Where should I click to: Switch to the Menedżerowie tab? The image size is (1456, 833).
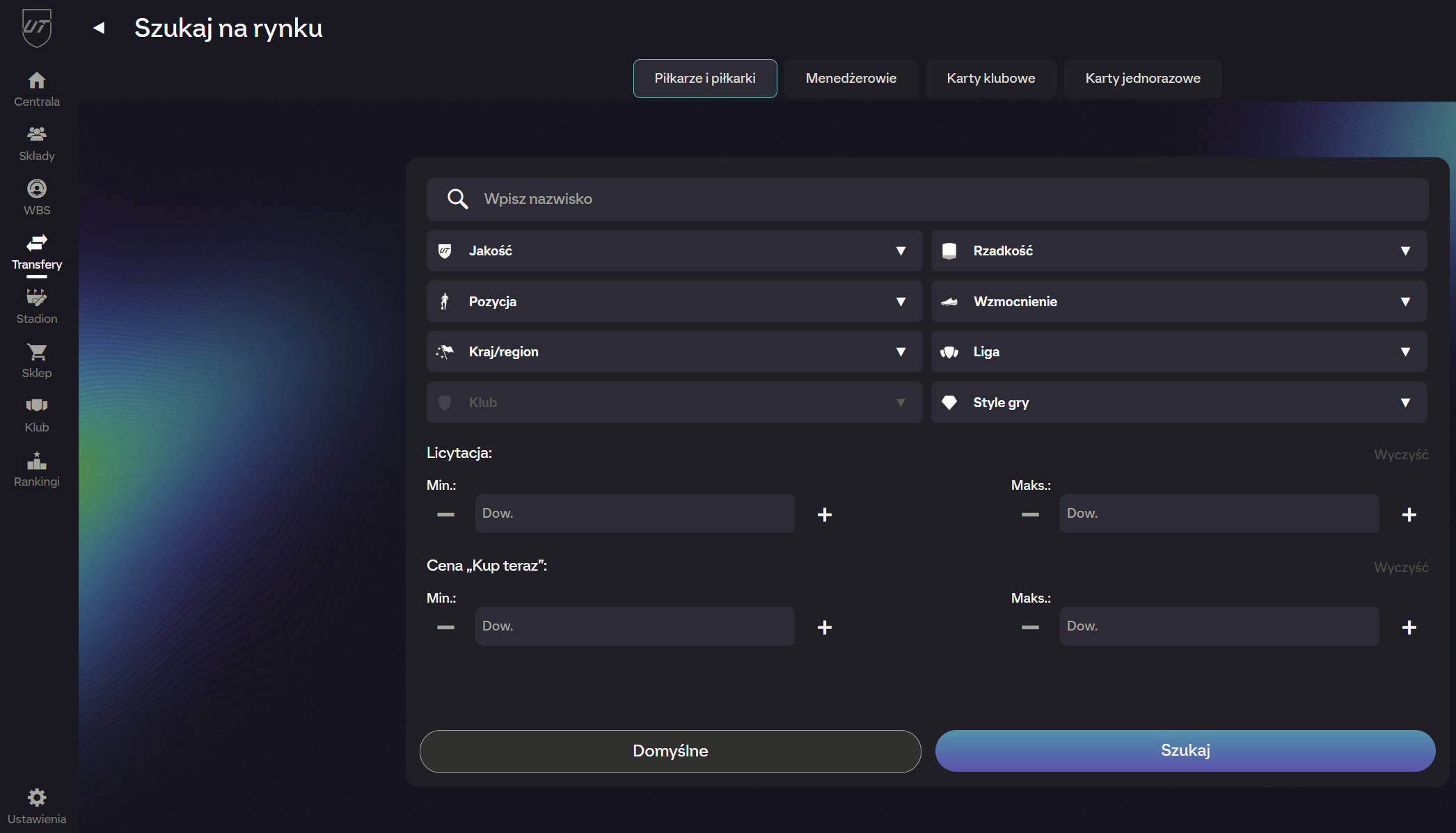(x=851, y=79)
